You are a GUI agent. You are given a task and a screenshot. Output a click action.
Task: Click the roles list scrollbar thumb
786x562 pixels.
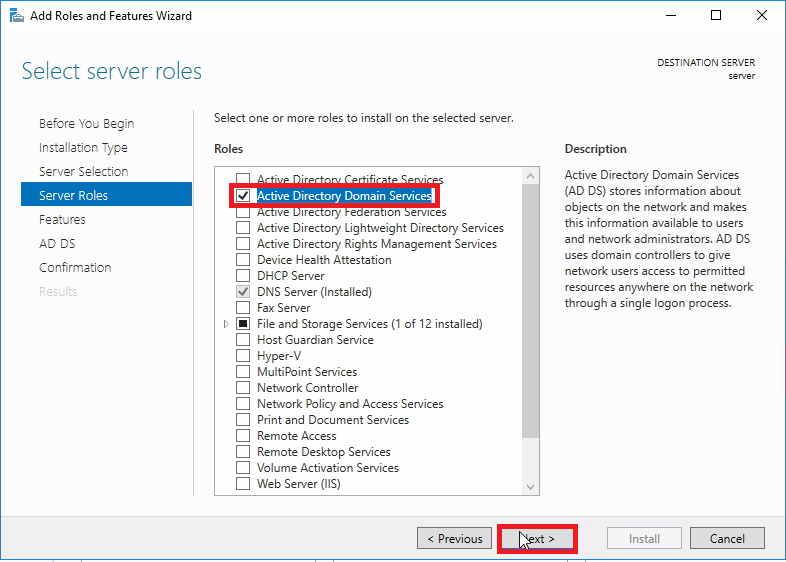(530, 311)
